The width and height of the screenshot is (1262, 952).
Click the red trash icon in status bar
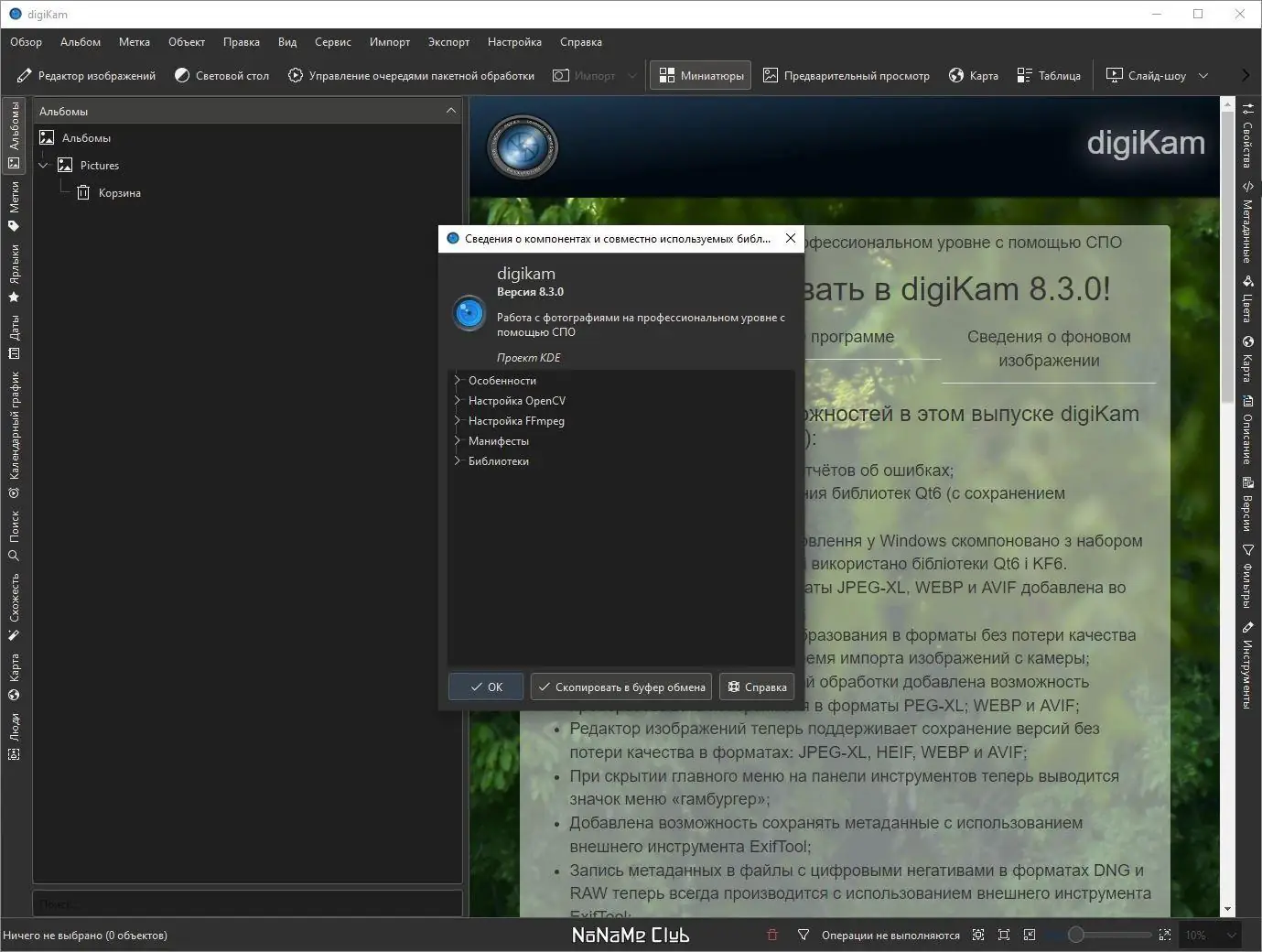[x=771, y=935]
